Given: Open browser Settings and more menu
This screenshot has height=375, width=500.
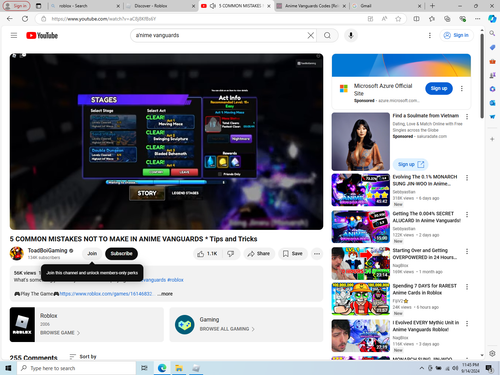Looking at the screenshot, I should click(478, 19).
